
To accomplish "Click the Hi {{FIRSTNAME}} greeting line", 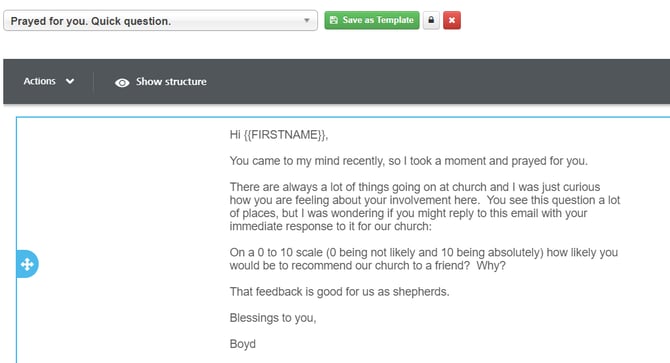I will pos(279,135).
